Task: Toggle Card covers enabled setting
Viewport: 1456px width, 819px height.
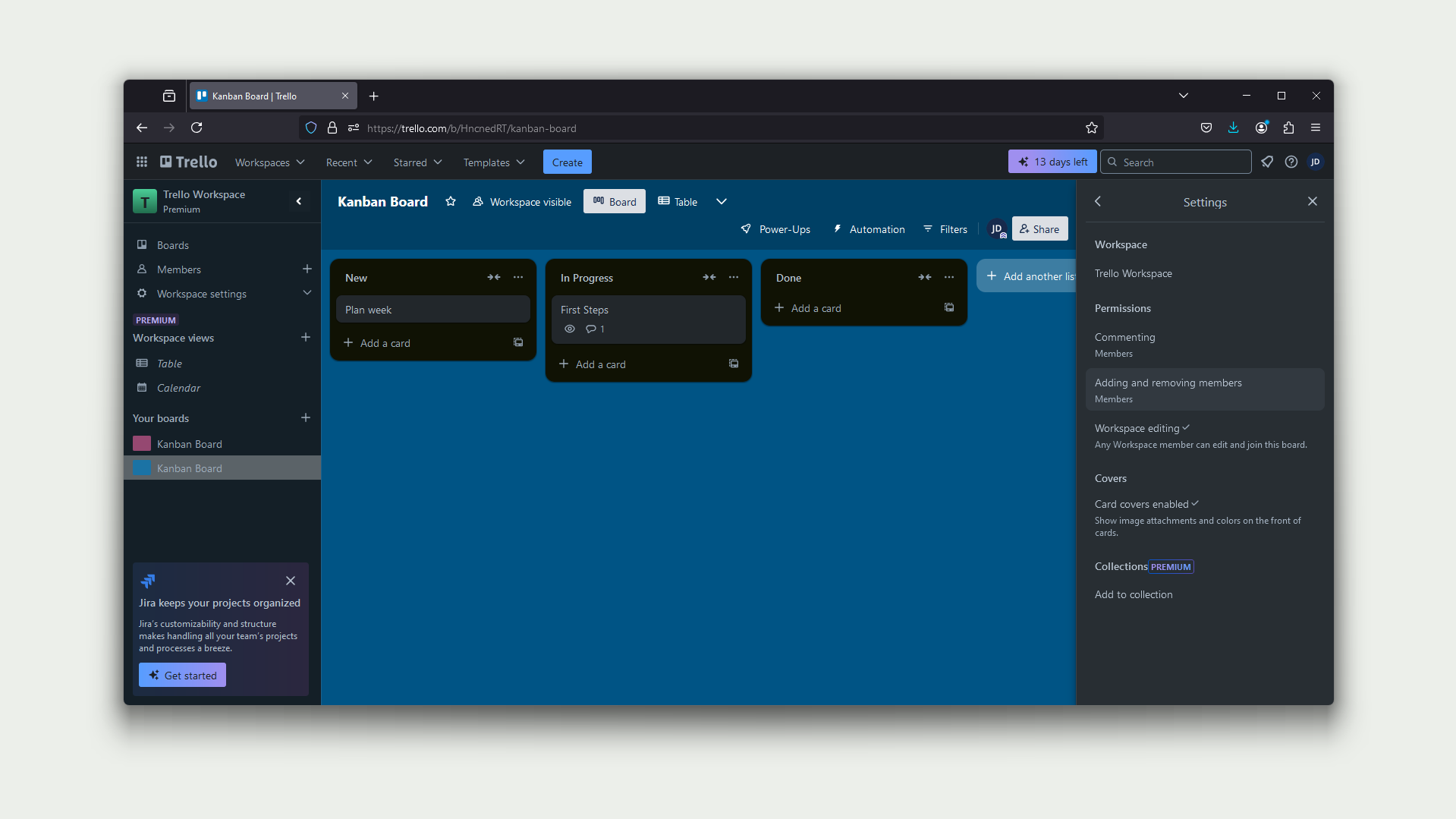Action: pos(1205,518)
